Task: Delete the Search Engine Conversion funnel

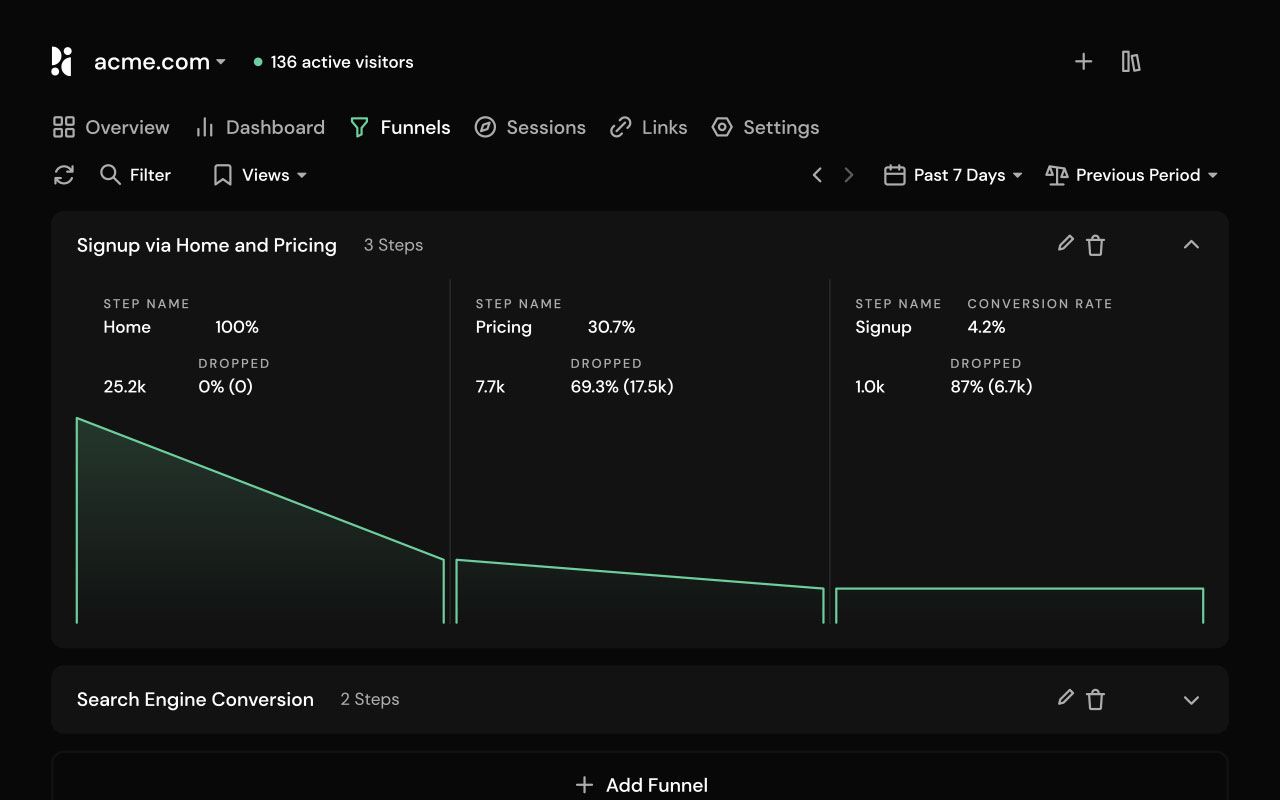Action: [x=1095, y=698]
